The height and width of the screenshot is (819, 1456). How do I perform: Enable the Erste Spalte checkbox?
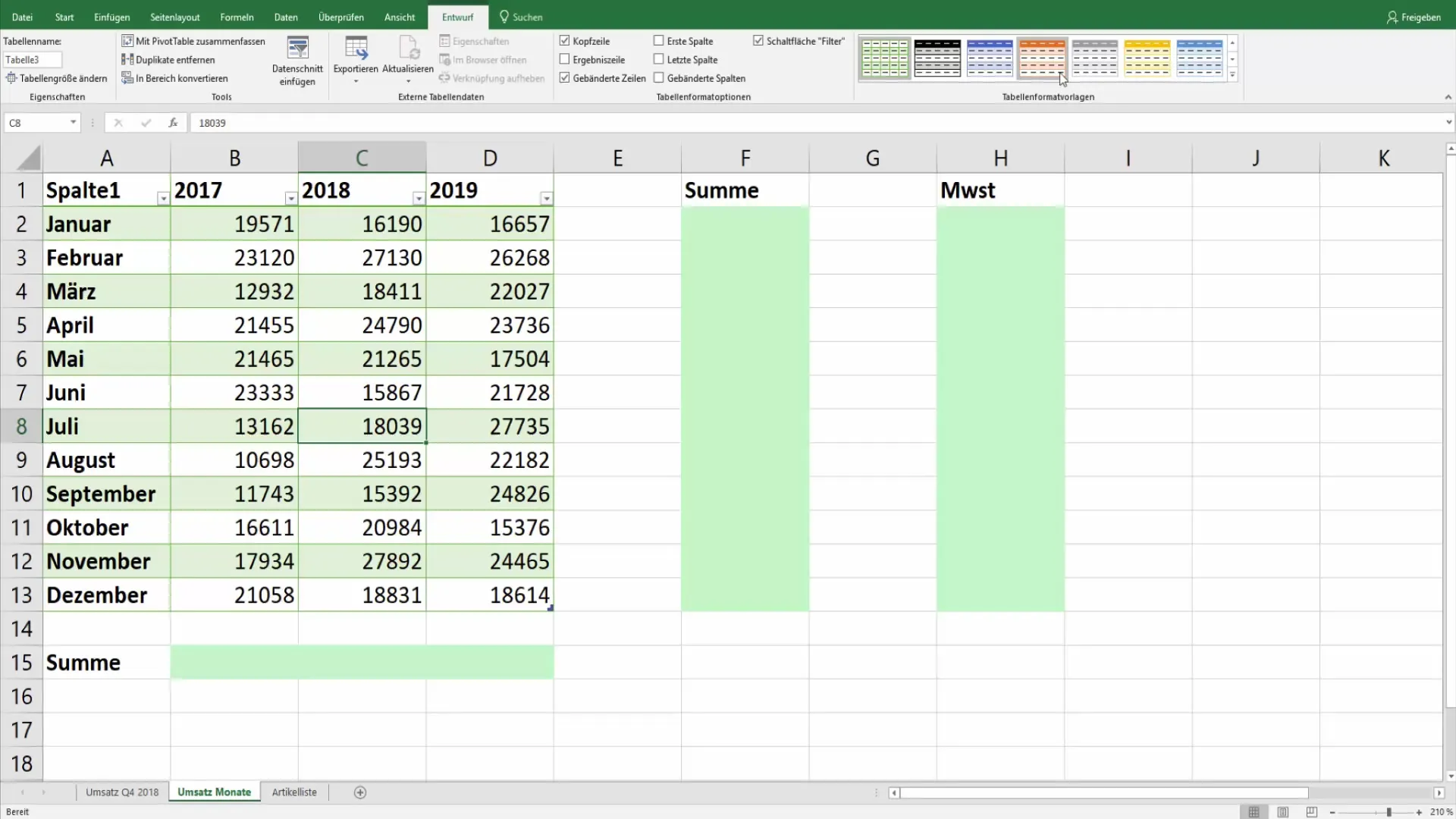coord(659,41)
